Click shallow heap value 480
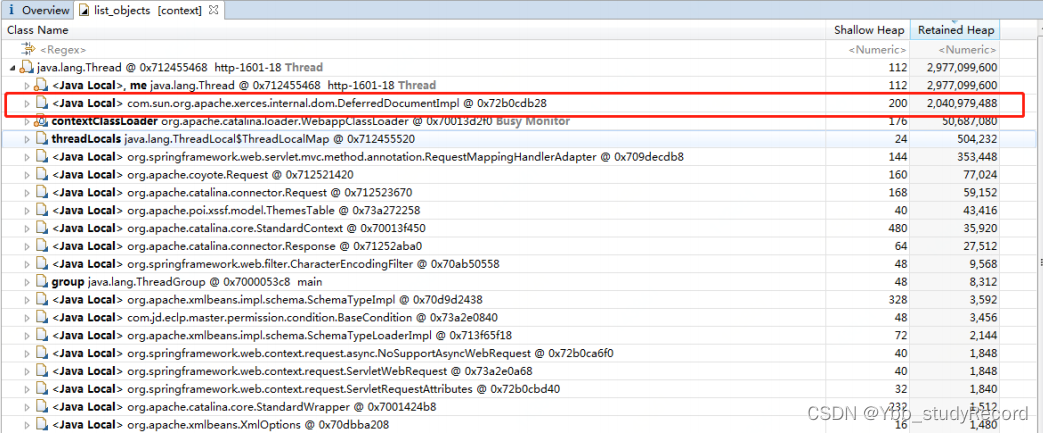 899,228
